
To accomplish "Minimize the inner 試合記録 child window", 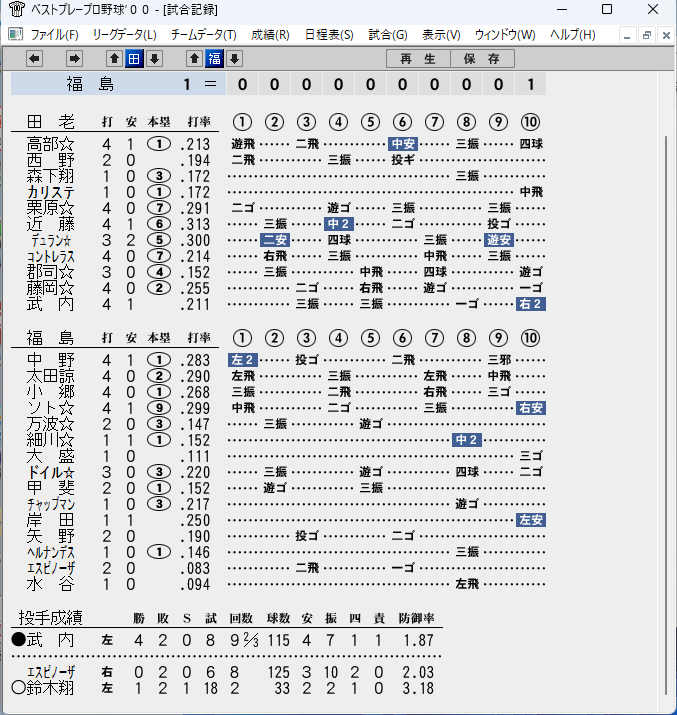I will tap(627, 35).
